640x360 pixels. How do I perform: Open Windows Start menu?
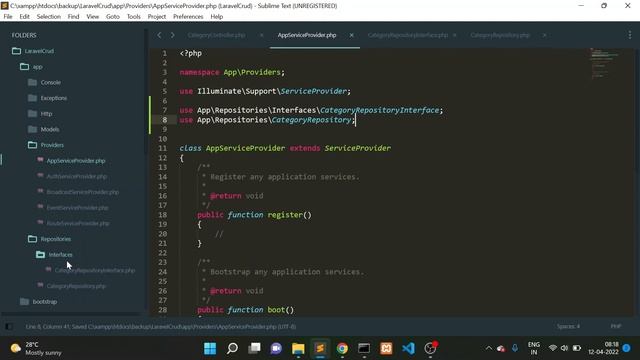coord(210,349)
